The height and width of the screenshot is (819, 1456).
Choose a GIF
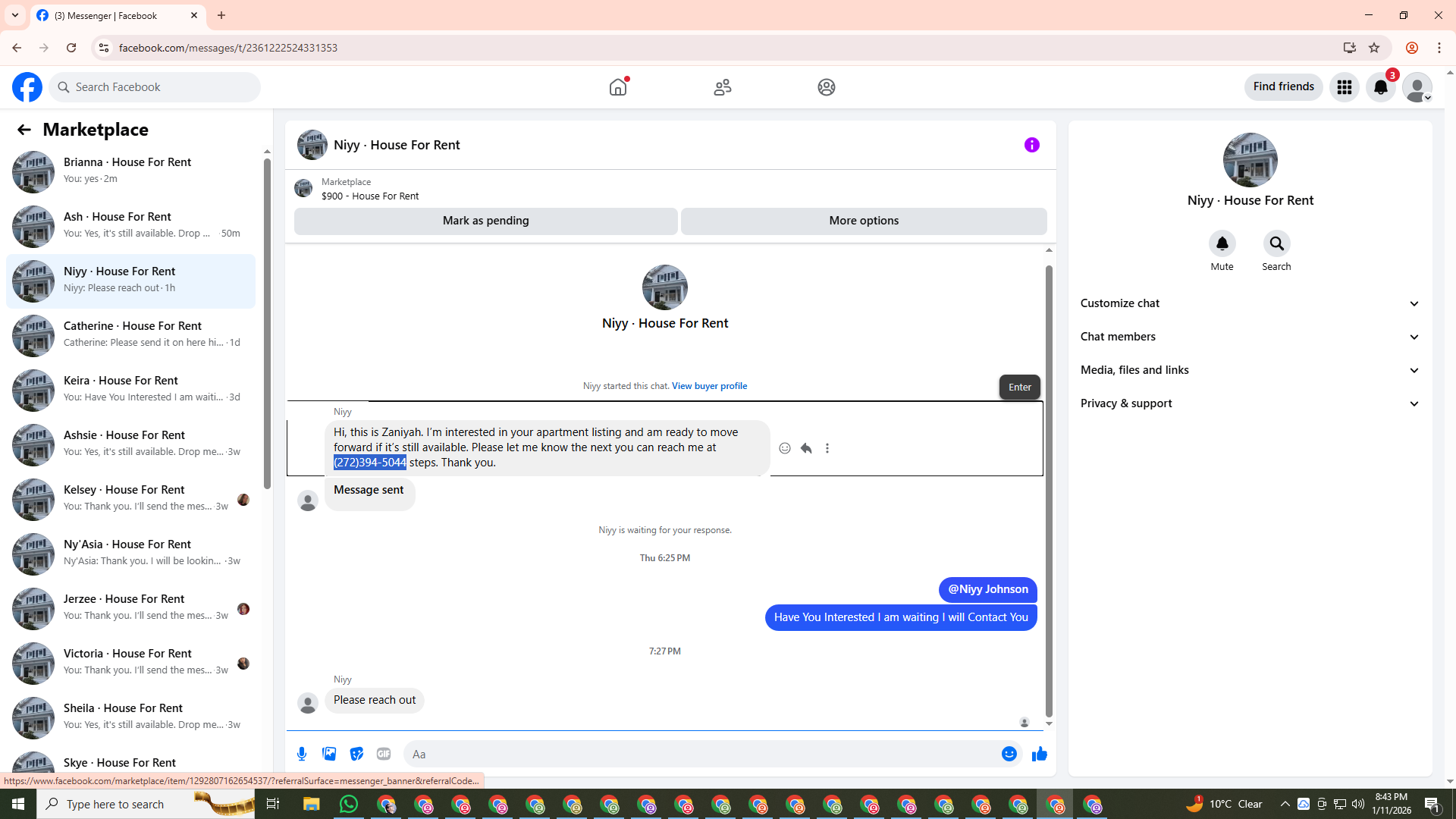pos(384,754)
